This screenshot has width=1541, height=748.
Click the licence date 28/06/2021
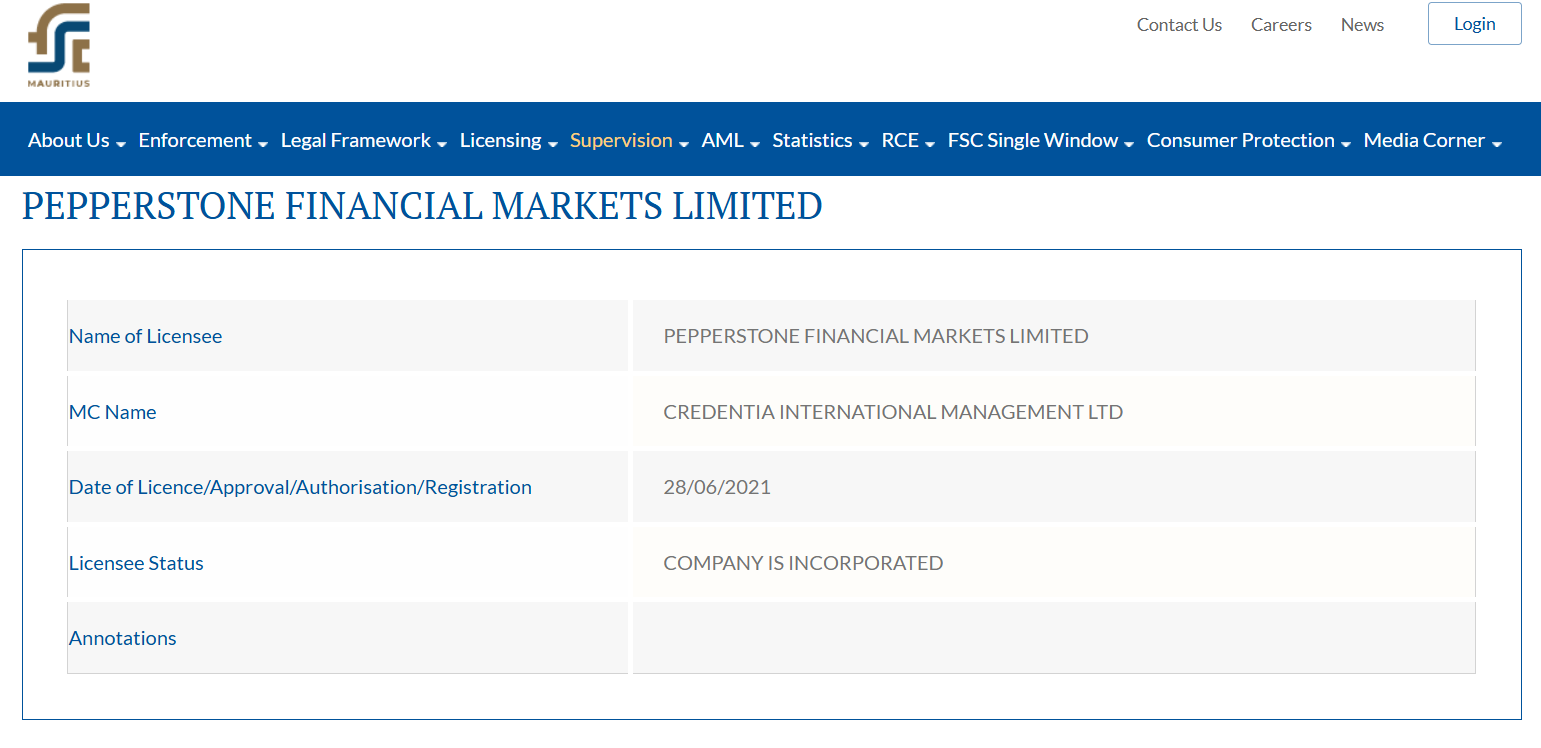[717, 487]
